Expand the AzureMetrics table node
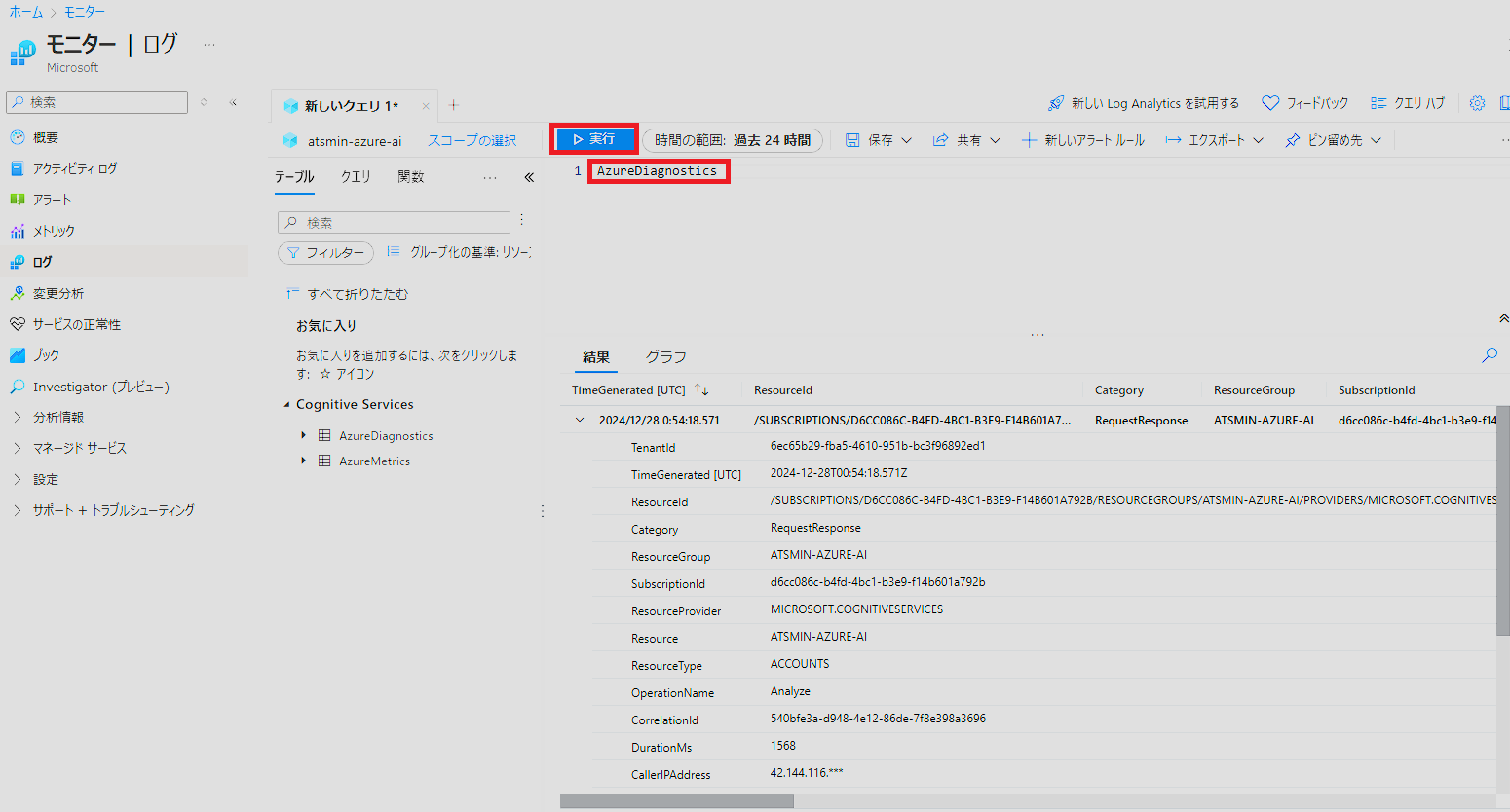This screenshot has width=1510, height=812. (304, 461)
